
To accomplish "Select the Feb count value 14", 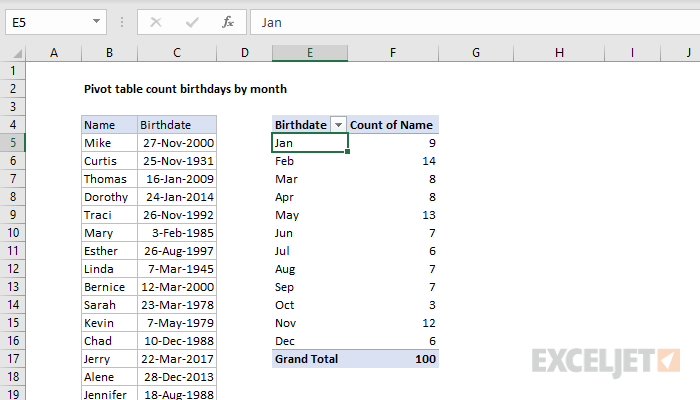I will click(393, 161).
